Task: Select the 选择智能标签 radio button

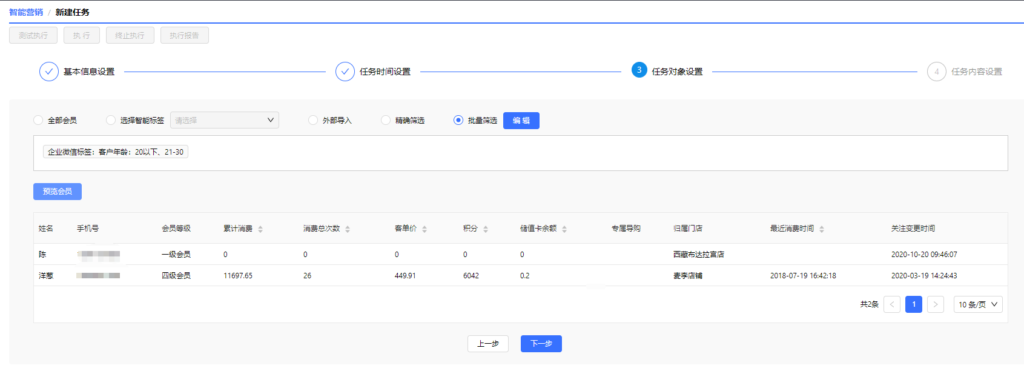Action: click(110, 121)
